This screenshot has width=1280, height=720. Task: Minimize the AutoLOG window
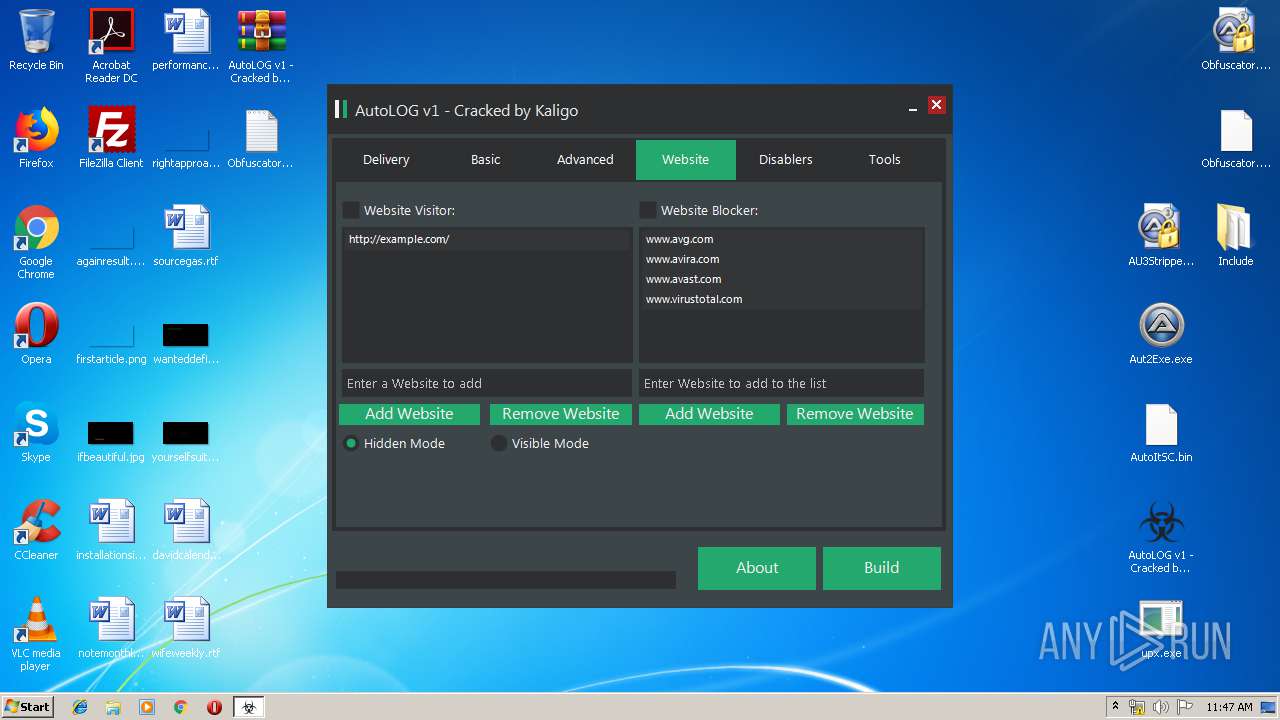[x=913, y=106]
